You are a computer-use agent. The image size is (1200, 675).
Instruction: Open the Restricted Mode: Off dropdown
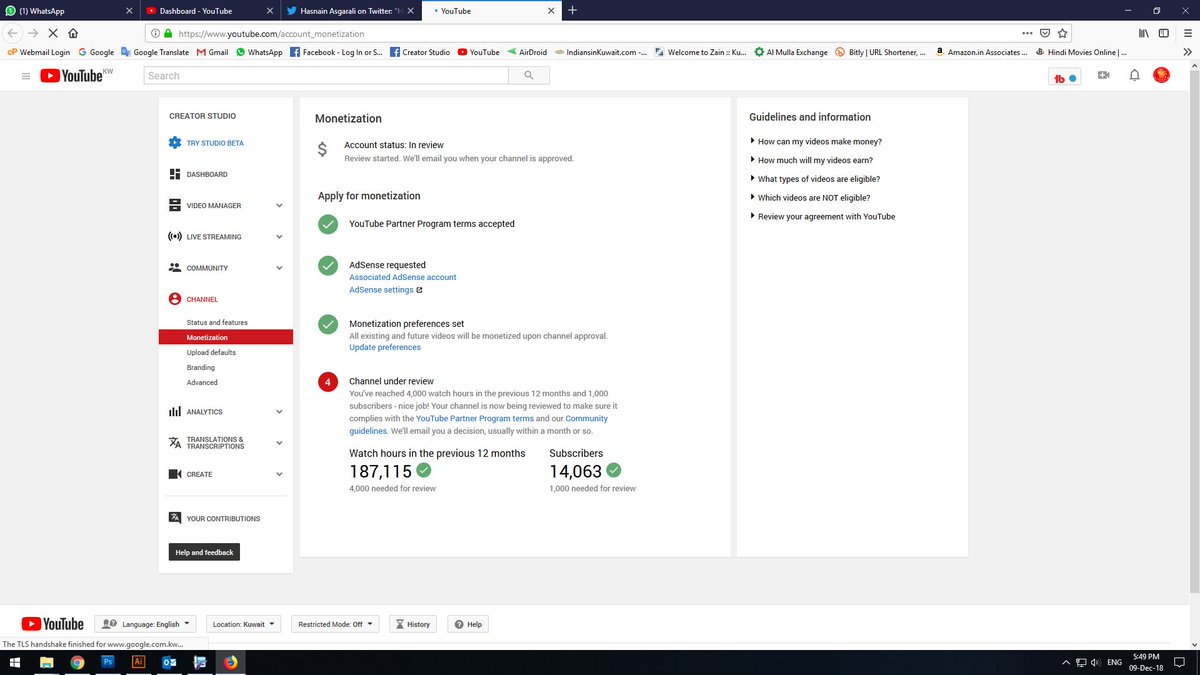click(x=335, y=624)
